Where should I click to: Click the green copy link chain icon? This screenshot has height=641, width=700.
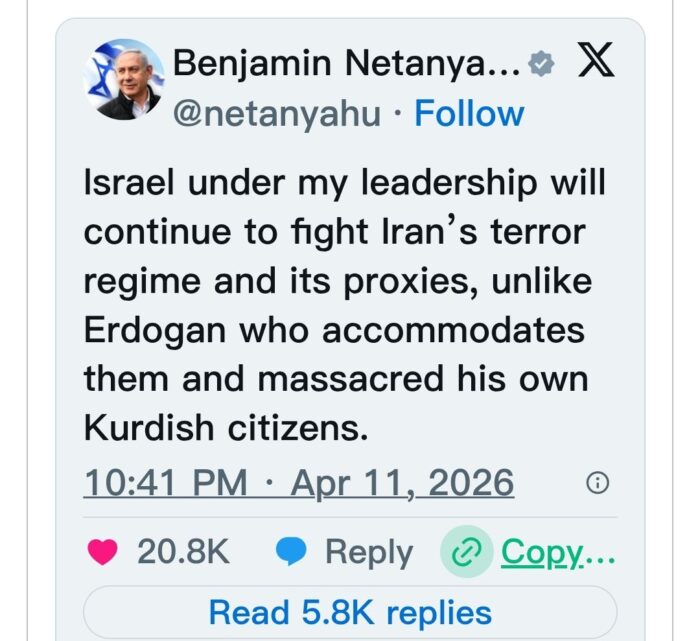pos(467,552)
